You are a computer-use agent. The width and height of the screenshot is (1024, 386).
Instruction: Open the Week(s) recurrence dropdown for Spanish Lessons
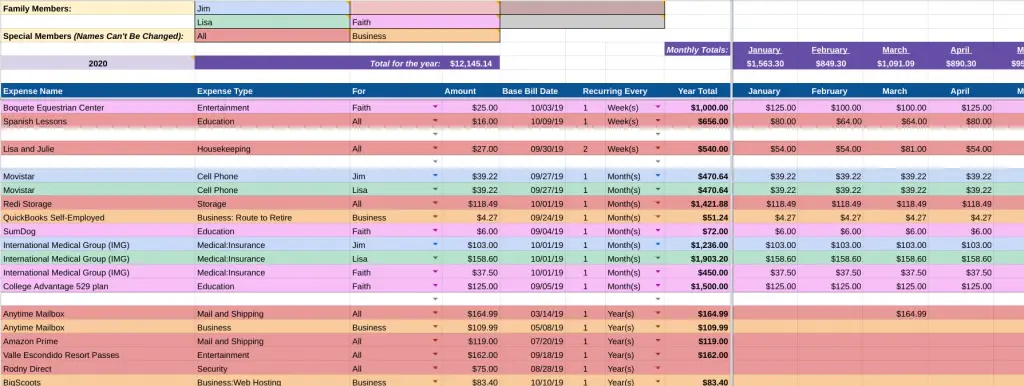tap(658, 120)
